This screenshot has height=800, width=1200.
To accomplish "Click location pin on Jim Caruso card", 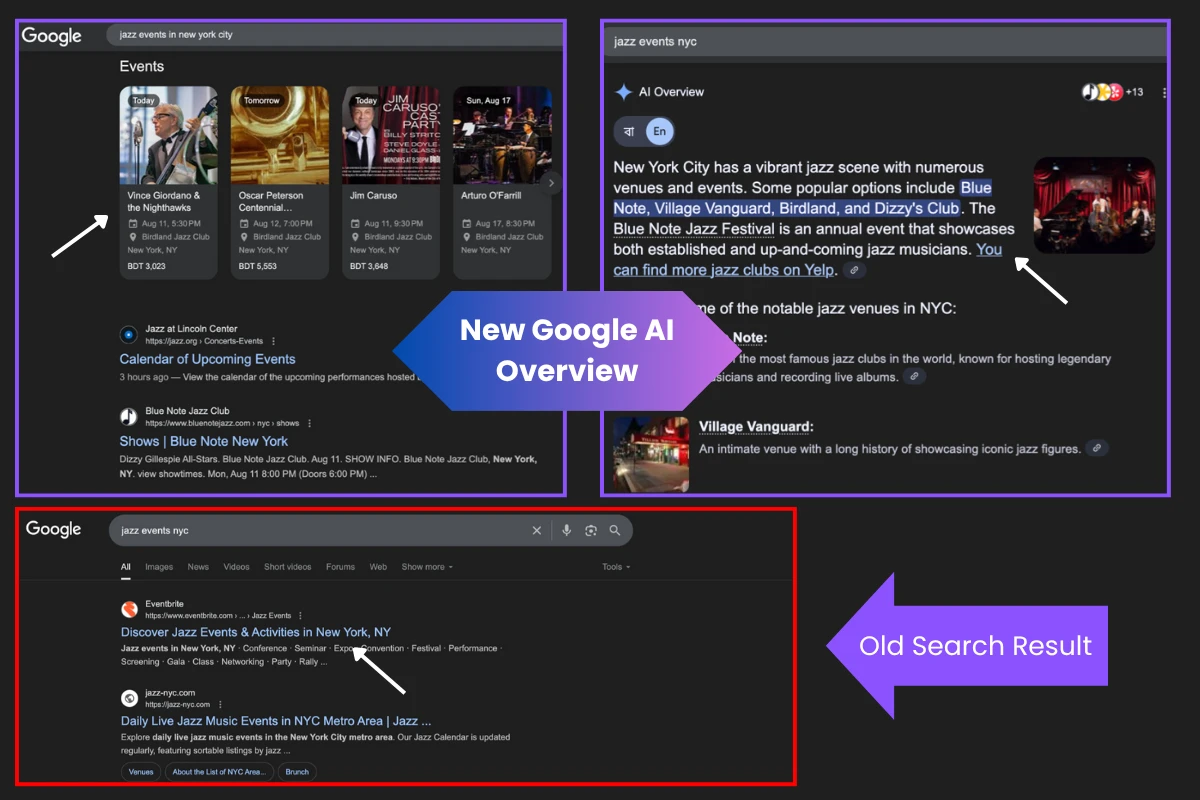I will (x=355, y=237).
